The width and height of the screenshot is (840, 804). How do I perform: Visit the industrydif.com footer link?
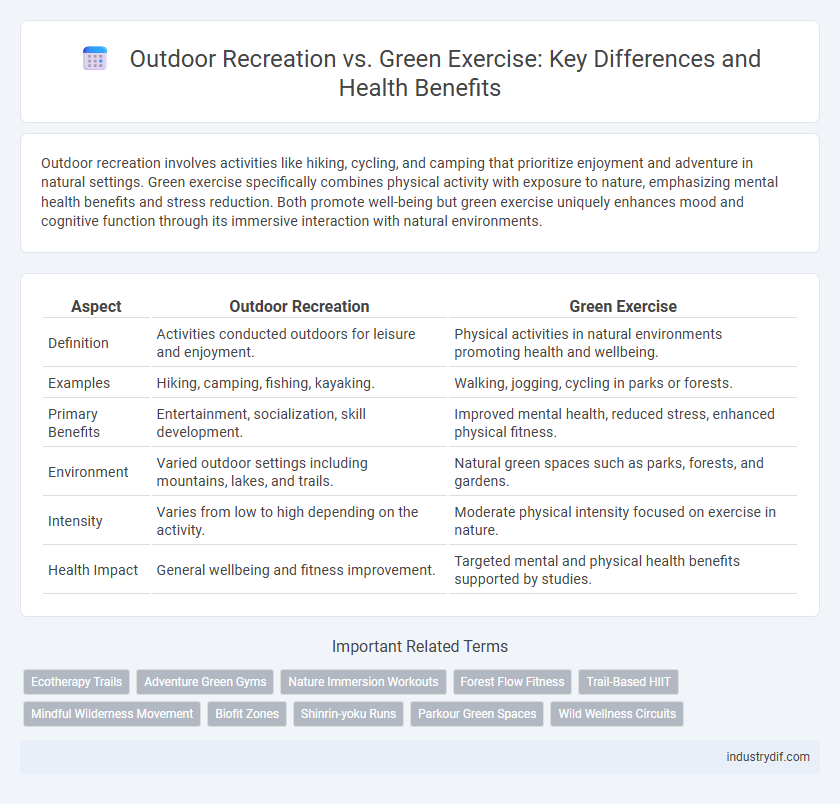coord(768,757)
